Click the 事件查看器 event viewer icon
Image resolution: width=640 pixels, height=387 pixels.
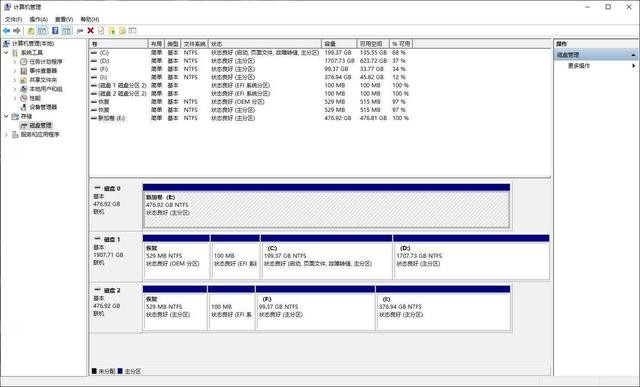[x=24, y=71]
